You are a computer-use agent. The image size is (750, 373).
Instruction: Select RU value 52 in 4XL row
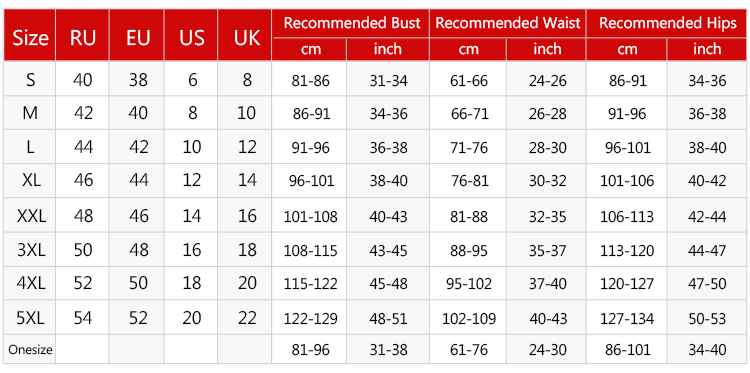[83, 284]
